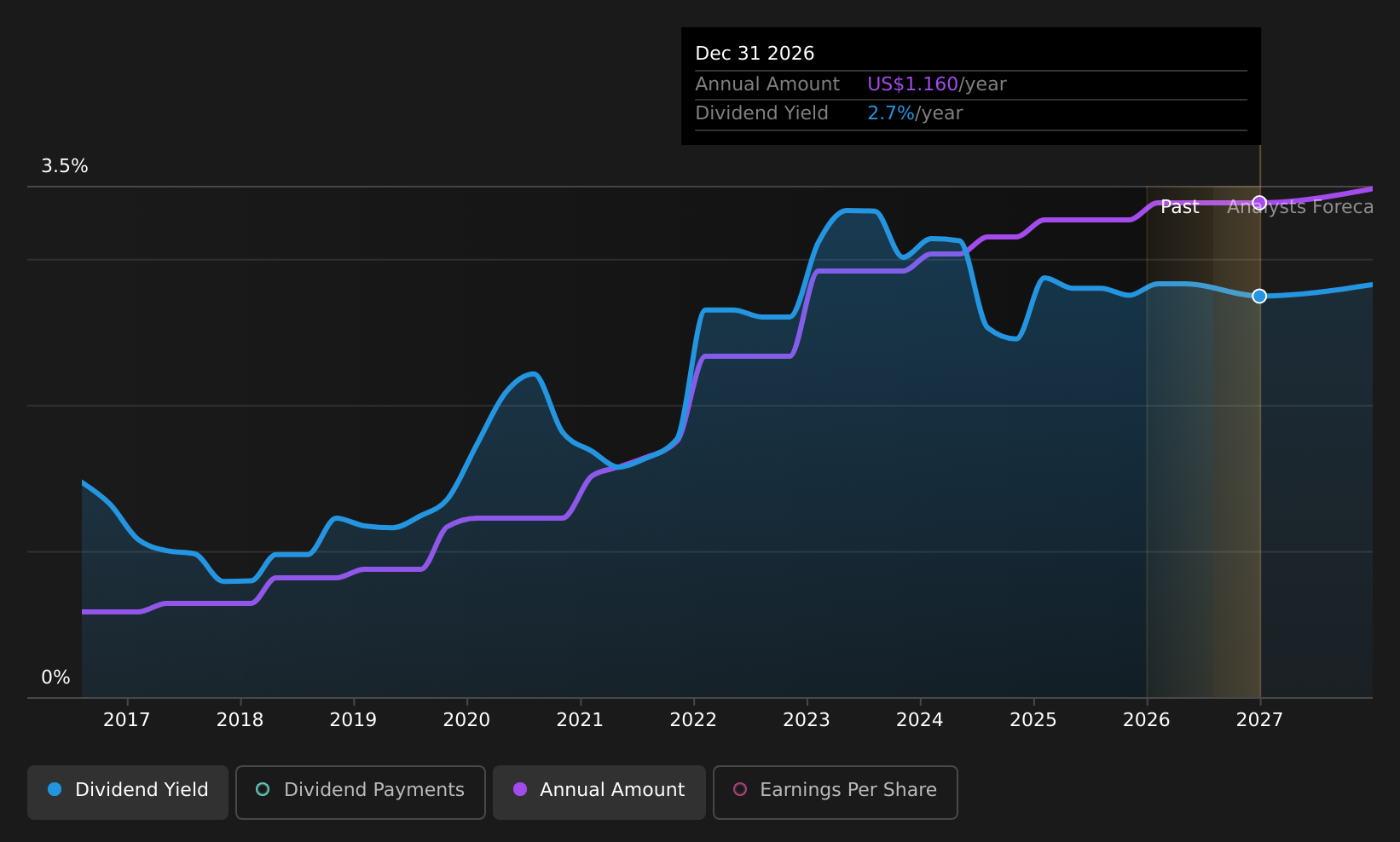
Task: Toggle the Annual Amount series
Action: coord(599,792)
